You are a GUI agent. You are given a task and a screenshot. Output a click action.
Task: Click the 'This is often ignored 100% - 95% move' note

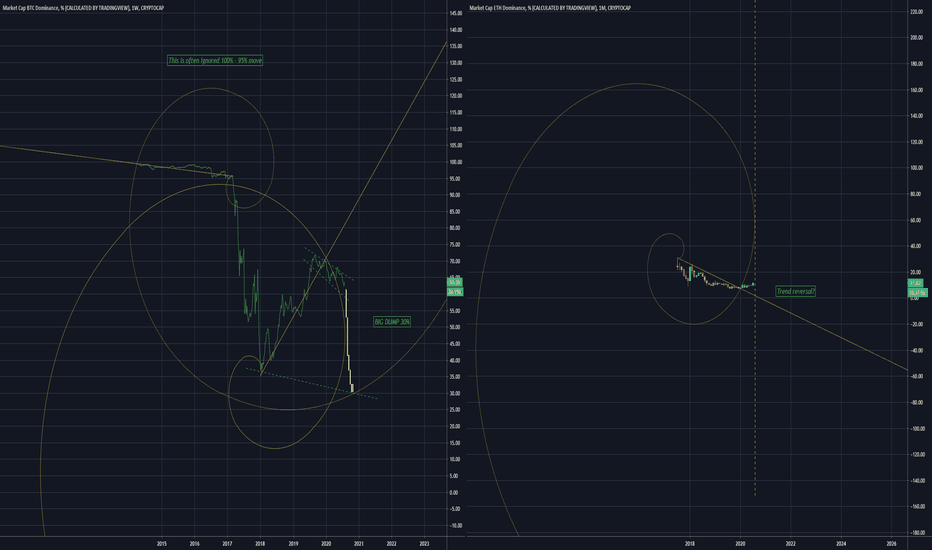tap(215, 61)
